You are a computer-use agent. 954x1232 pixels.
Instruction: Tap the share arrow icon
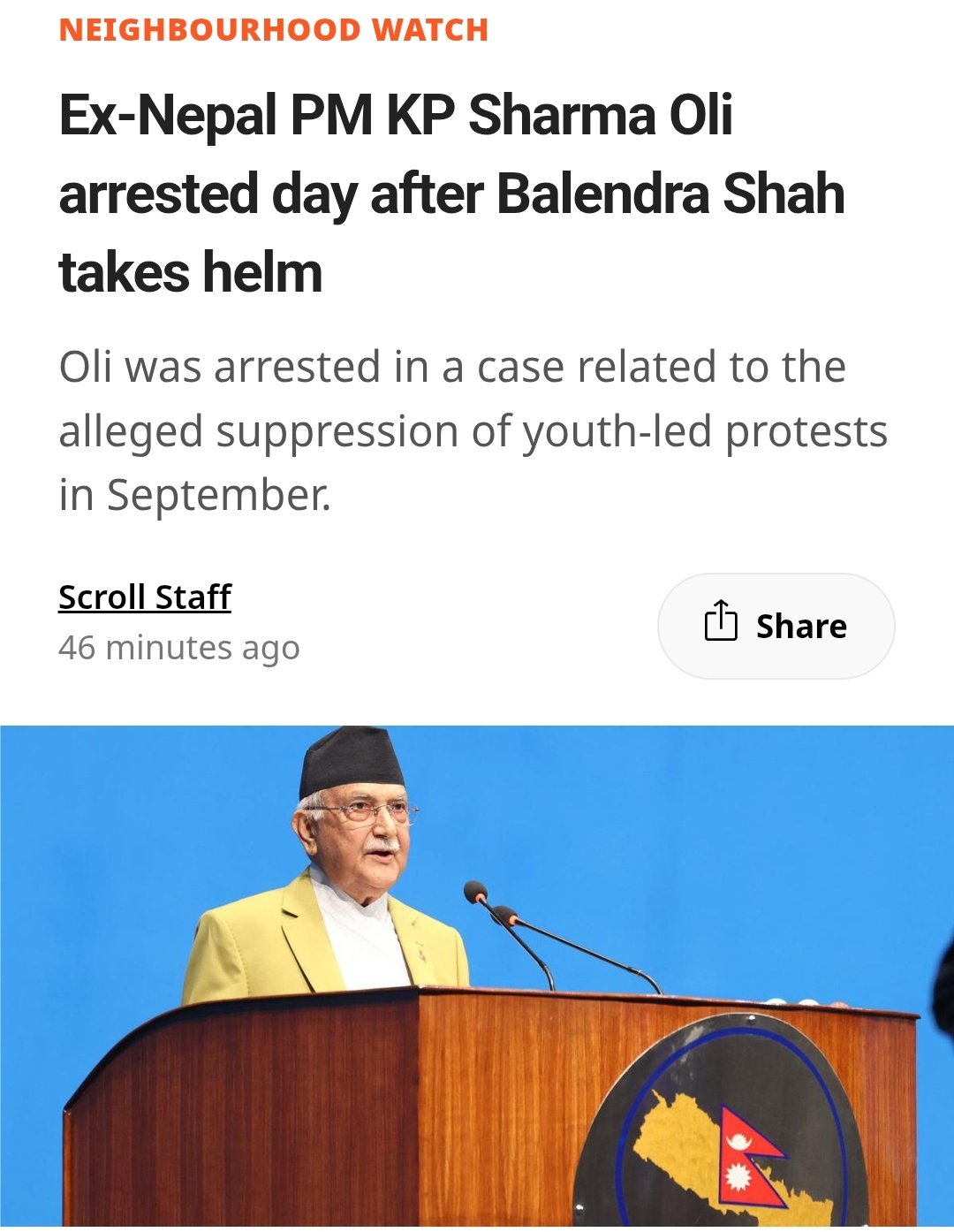tap(720, 620)
